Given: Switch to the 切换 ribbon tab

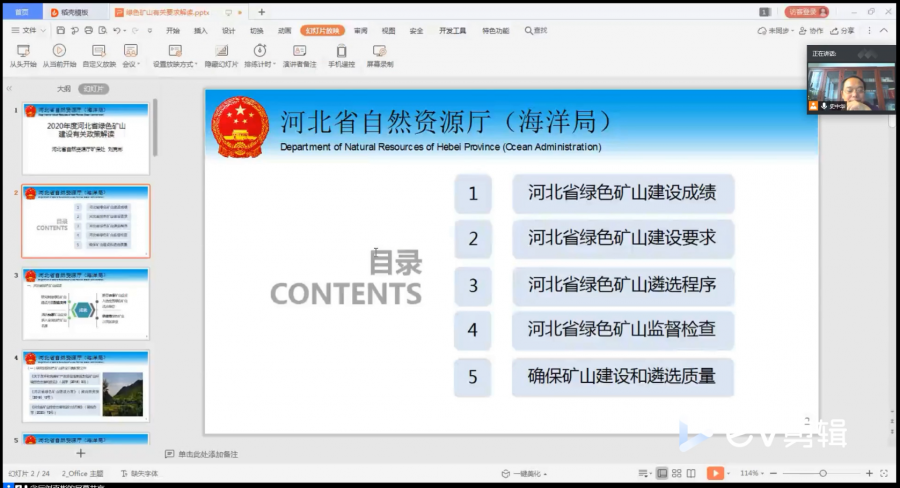Looking at the screenshot, I should 257,30.
